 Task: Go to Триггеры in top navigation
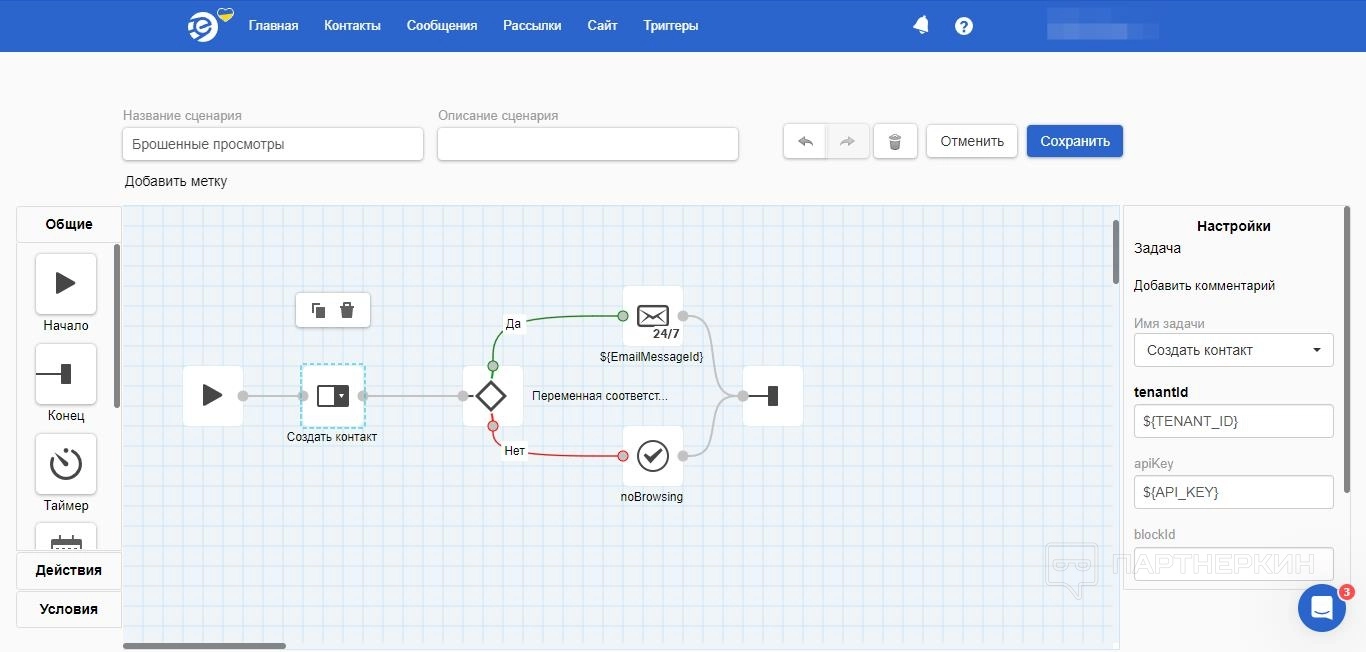pyautogui.click(x=671, y=26)
